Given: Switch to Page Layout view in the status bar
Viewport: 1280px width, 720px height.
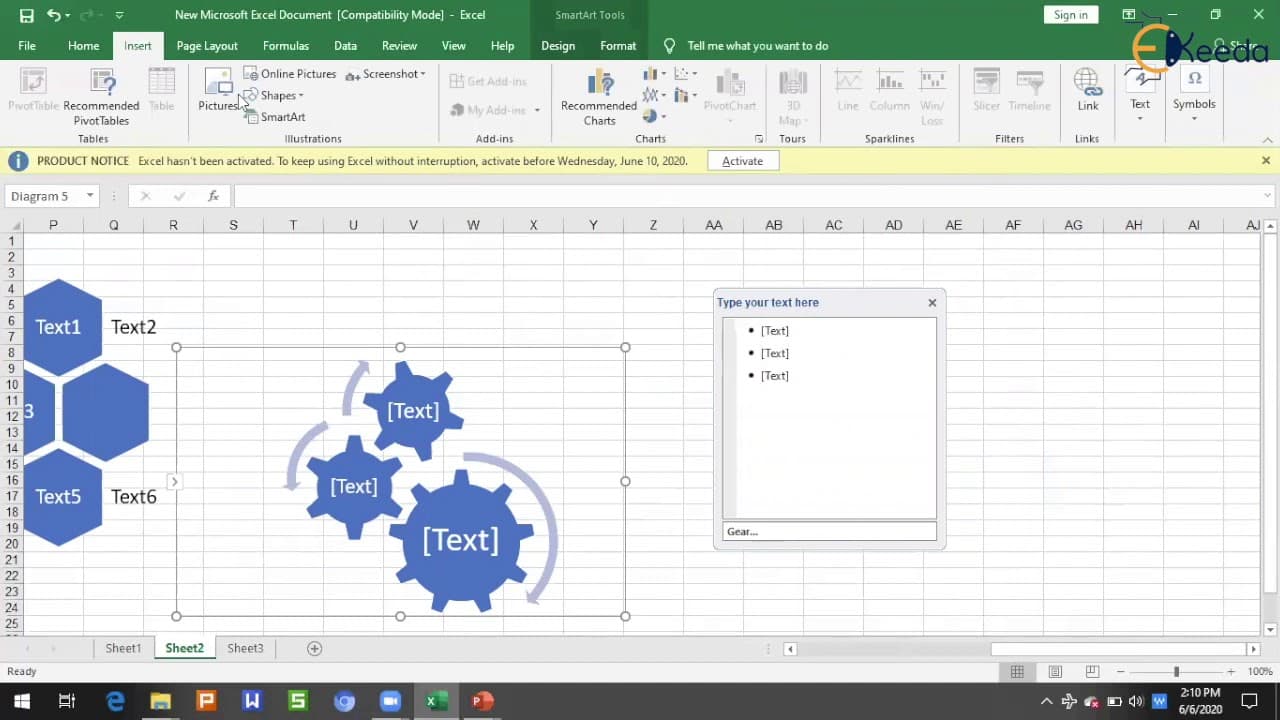Looking at the screenshot, I should [1055, 672].
